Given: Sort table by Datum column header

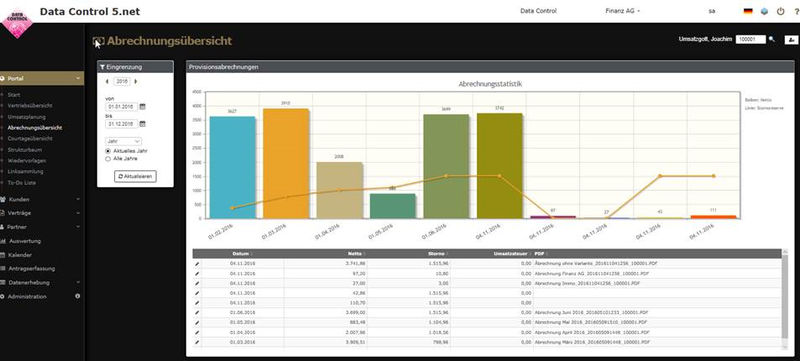Looking at the screenshot, I should (x=242, y=253).
